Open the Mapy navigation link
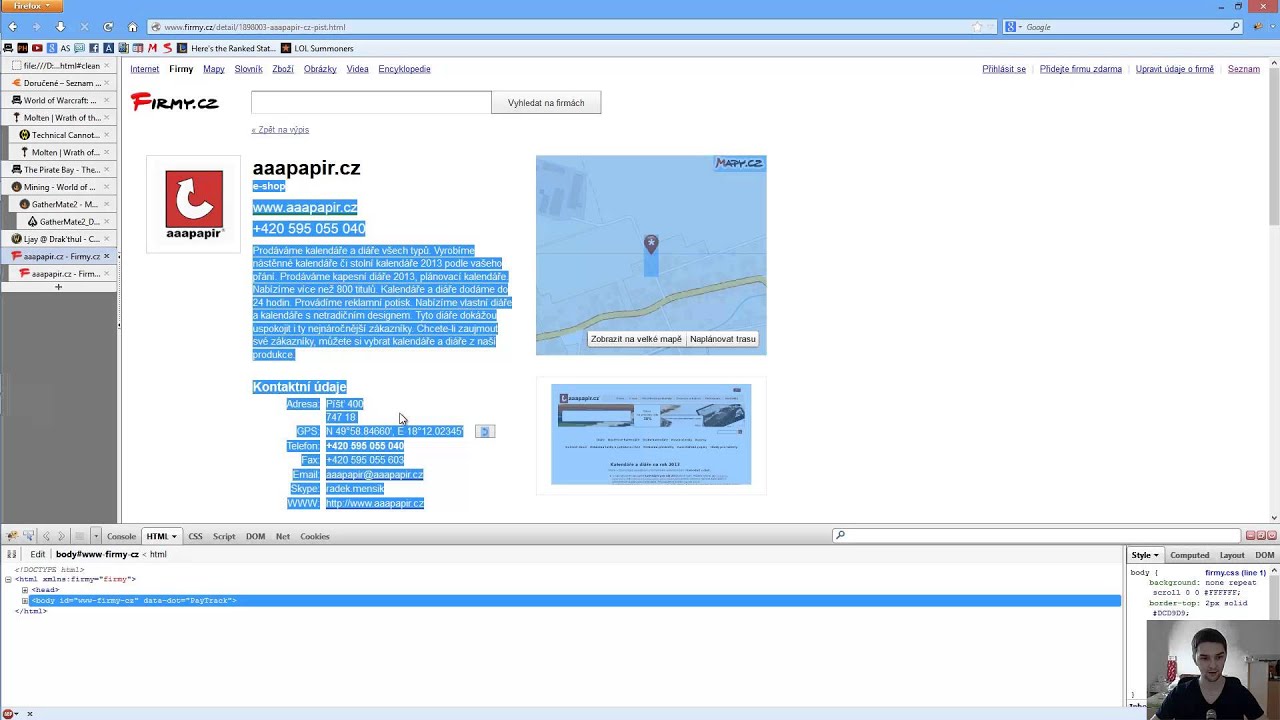The width and height of the screenshot is (1280, 720). [x=214, y=69]
